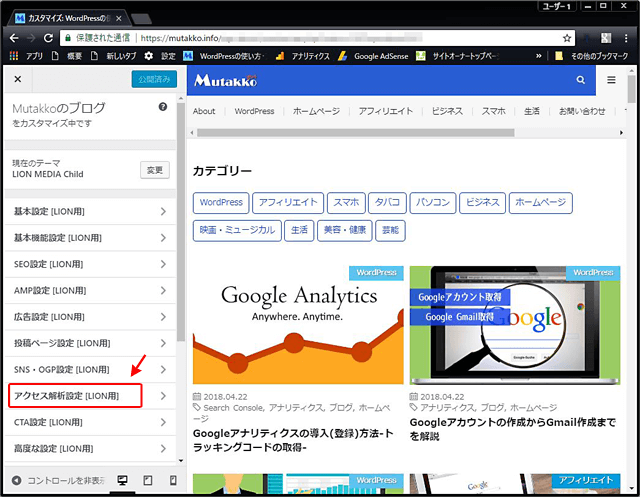Open Googleアカウント取得 article thumbnail
Viewport: 640px width, 497px height.
tap(515, 325)
